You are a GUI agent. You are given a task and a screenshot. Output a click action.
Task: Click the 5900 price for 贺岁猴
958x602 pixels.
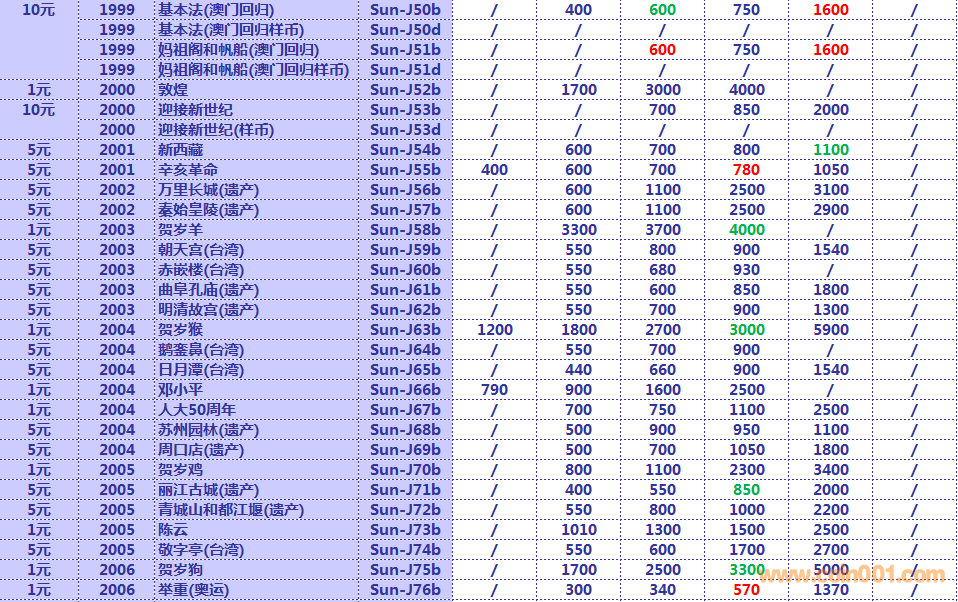click(830, 330)
